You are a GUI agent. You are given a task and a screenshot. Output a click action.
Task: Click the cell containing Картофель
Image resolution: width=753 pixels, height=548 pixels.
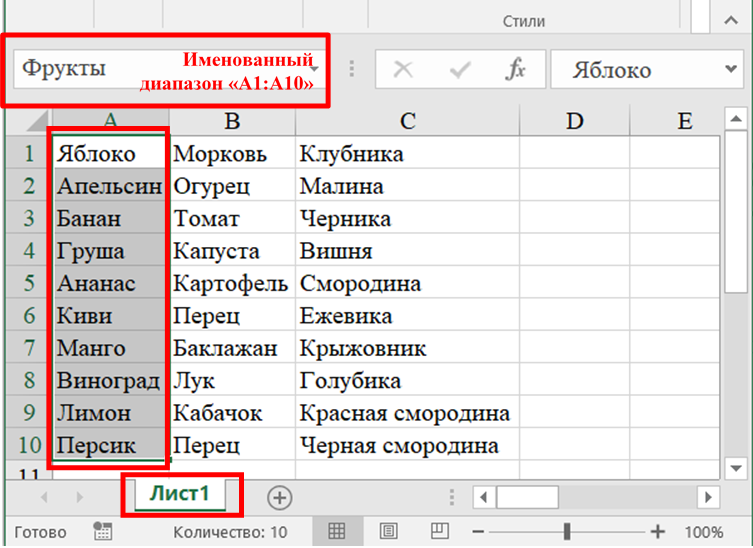(x=233, y=282)
